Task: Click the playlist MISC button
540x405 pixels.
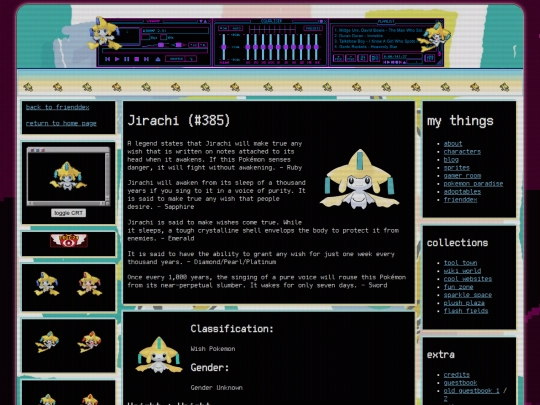Action: click(x=375, y=58)
